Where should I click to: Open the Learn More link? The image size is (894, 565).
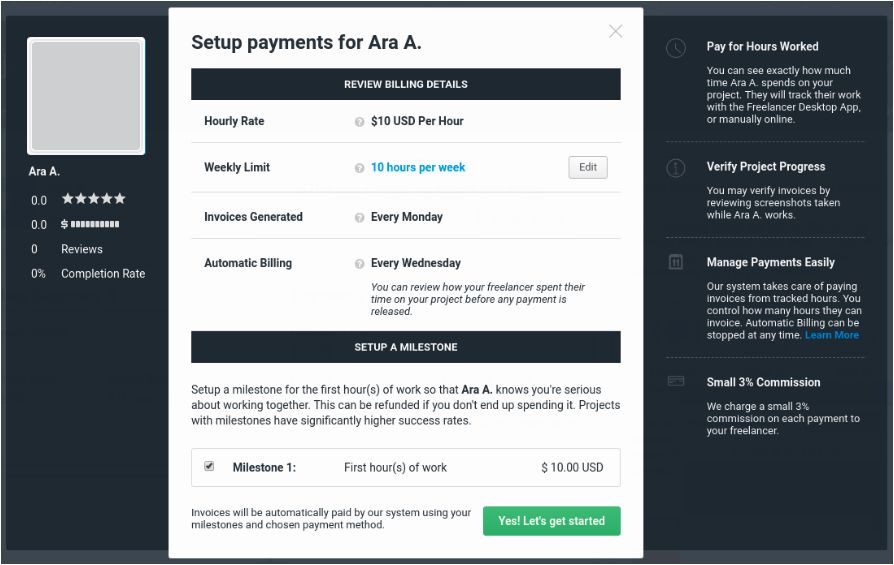pos(832,335)
